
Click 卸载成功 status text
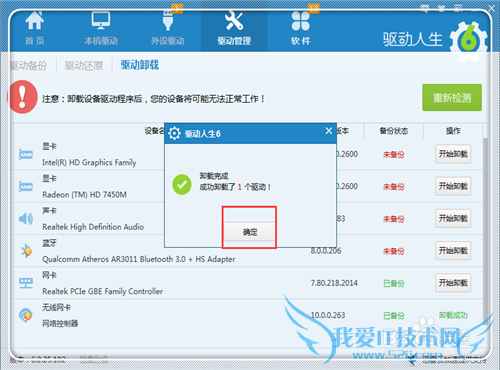[453, 315]
